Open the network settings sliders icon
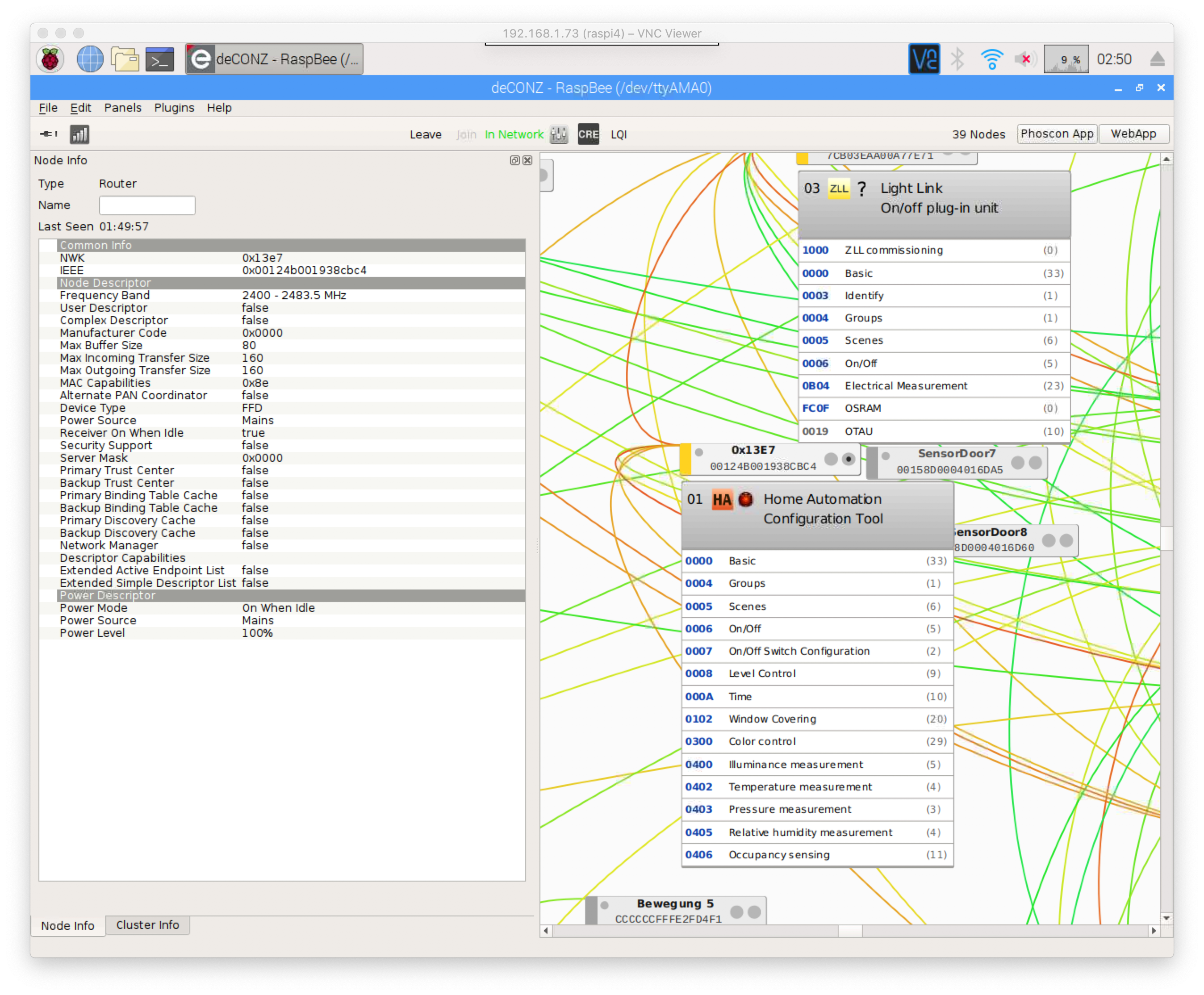Screen dimensions: 1204x995 click(x=559, y=134)
